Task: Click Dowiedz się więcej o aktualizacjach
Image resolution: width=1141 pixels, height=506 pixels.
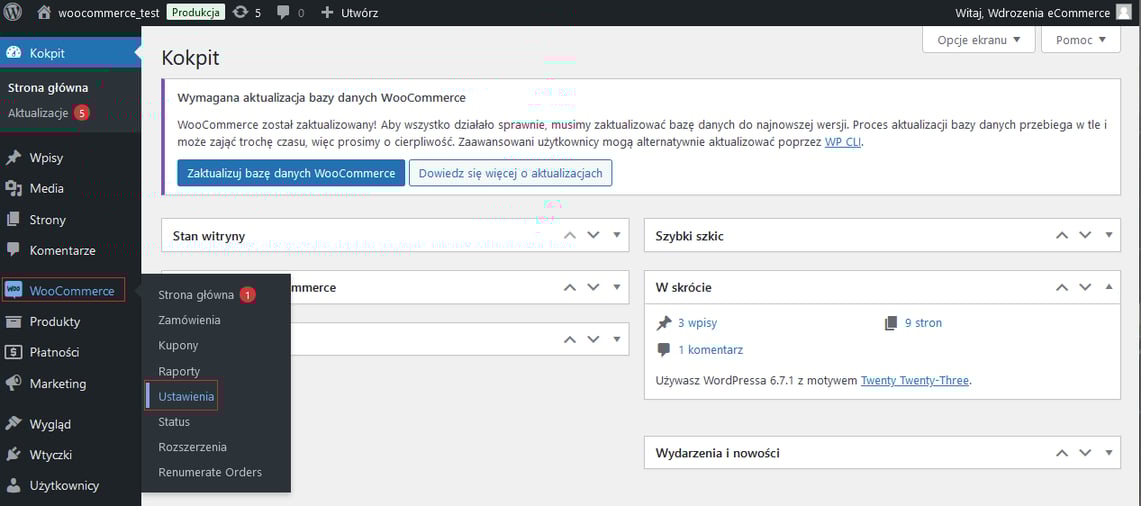Action: pos(510,173)
